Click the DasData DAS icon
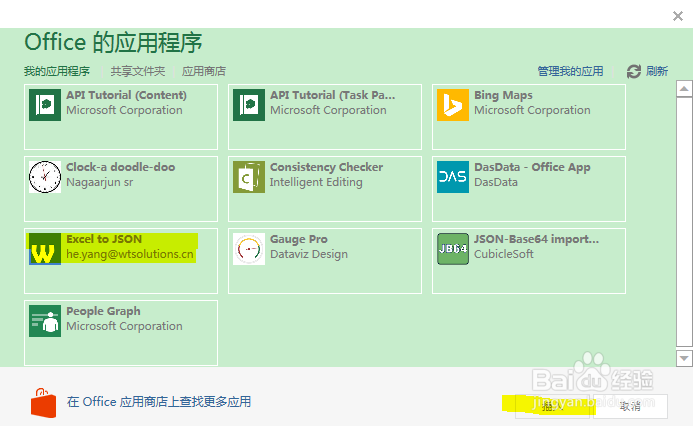Screen dimensions: 693x426 tap(453, 177)
